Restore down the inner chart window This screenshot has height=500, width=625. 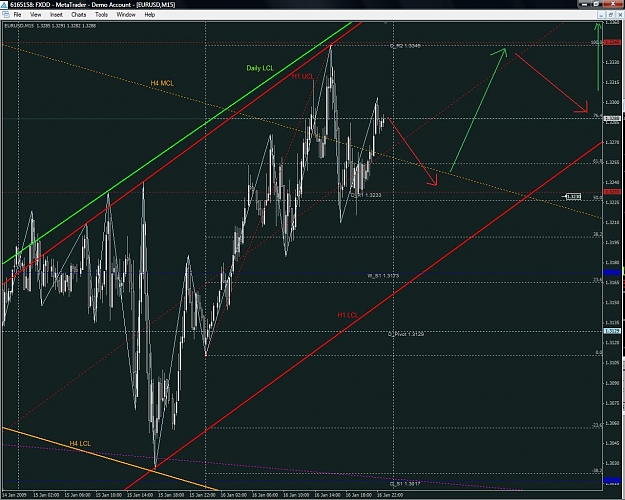611,15
